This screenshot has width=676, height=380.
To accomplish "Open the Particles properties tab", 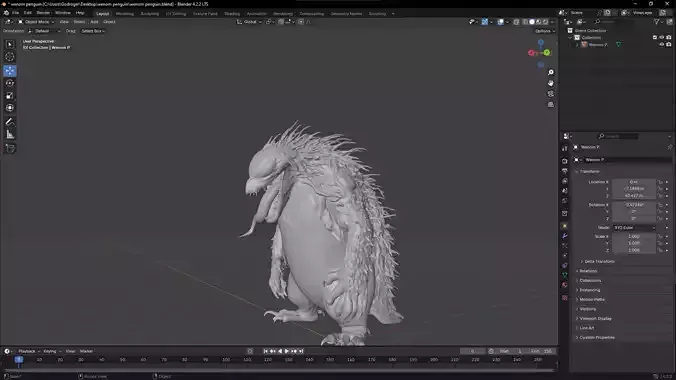I will click(x=565, y=245).
